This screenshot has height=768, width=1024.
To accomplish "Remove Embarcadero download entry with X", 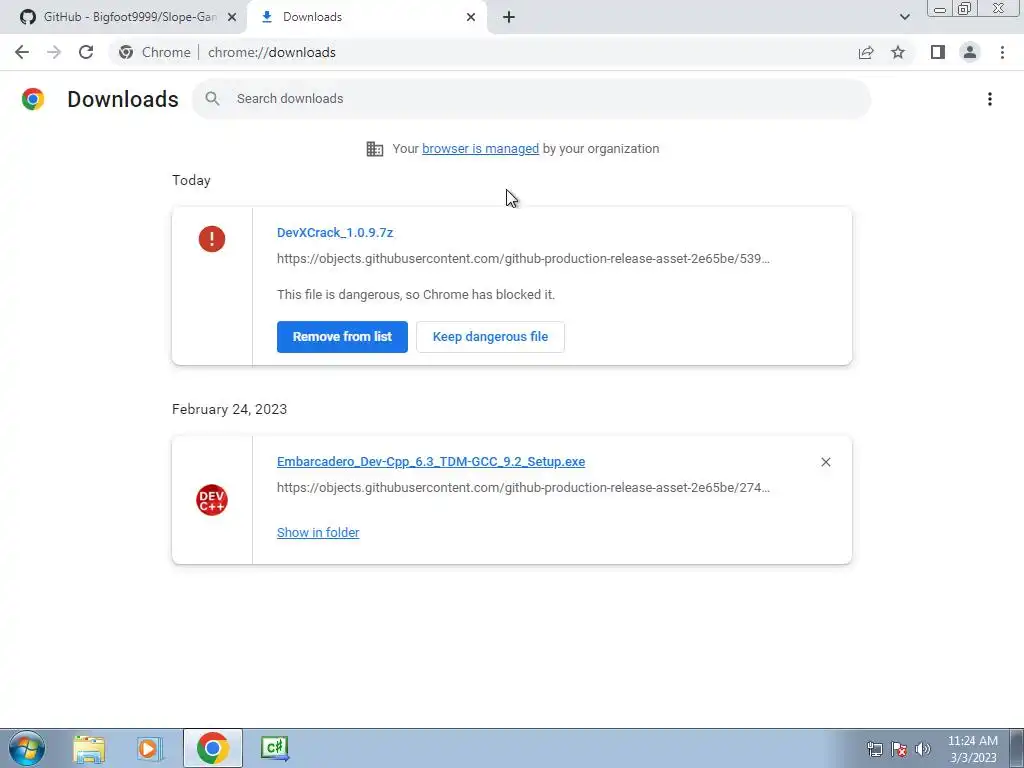I will point(825,462).
